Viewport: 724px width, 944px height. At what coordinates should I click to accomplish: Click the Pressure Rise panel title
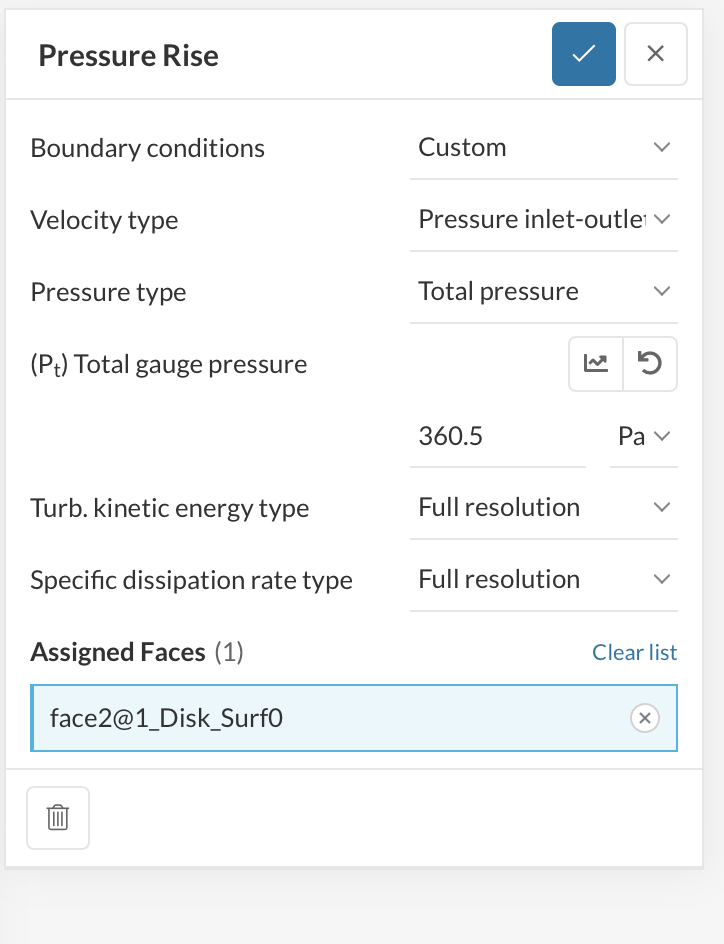(x=128, y=55)
